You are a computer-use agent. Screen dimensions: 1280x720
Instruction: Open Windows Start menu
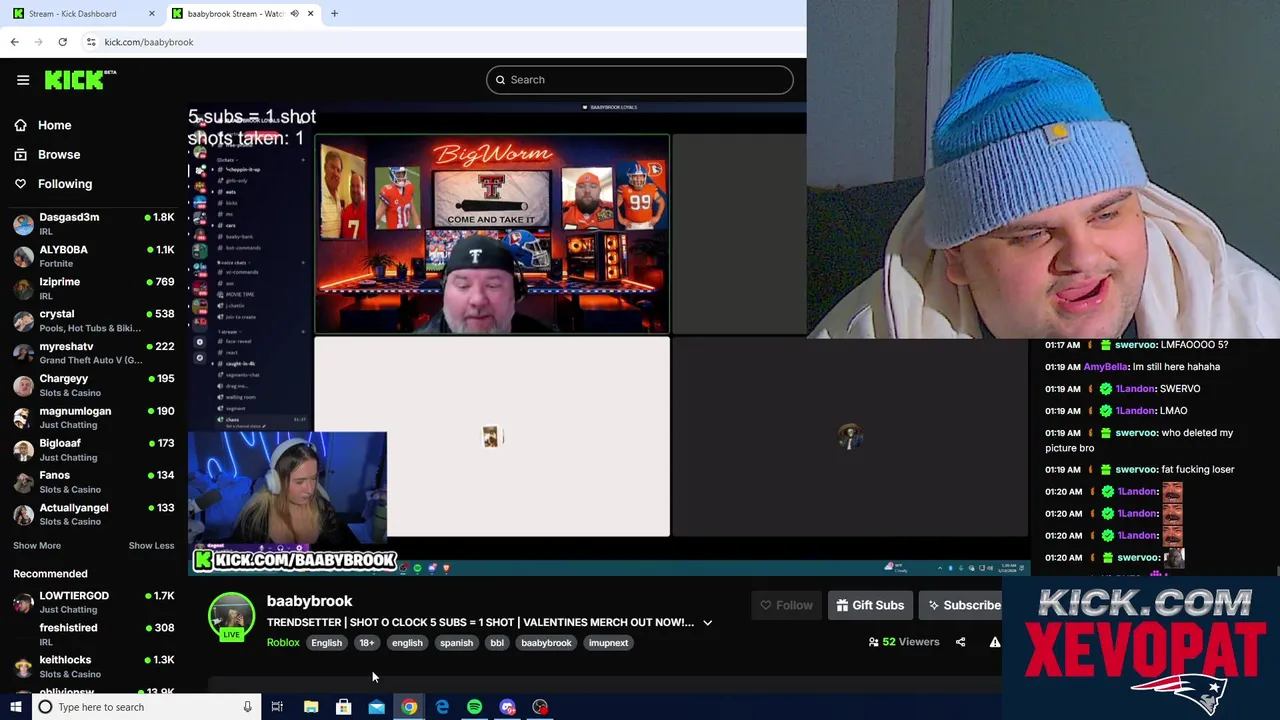pyautogui.click(x=15, y=707)
